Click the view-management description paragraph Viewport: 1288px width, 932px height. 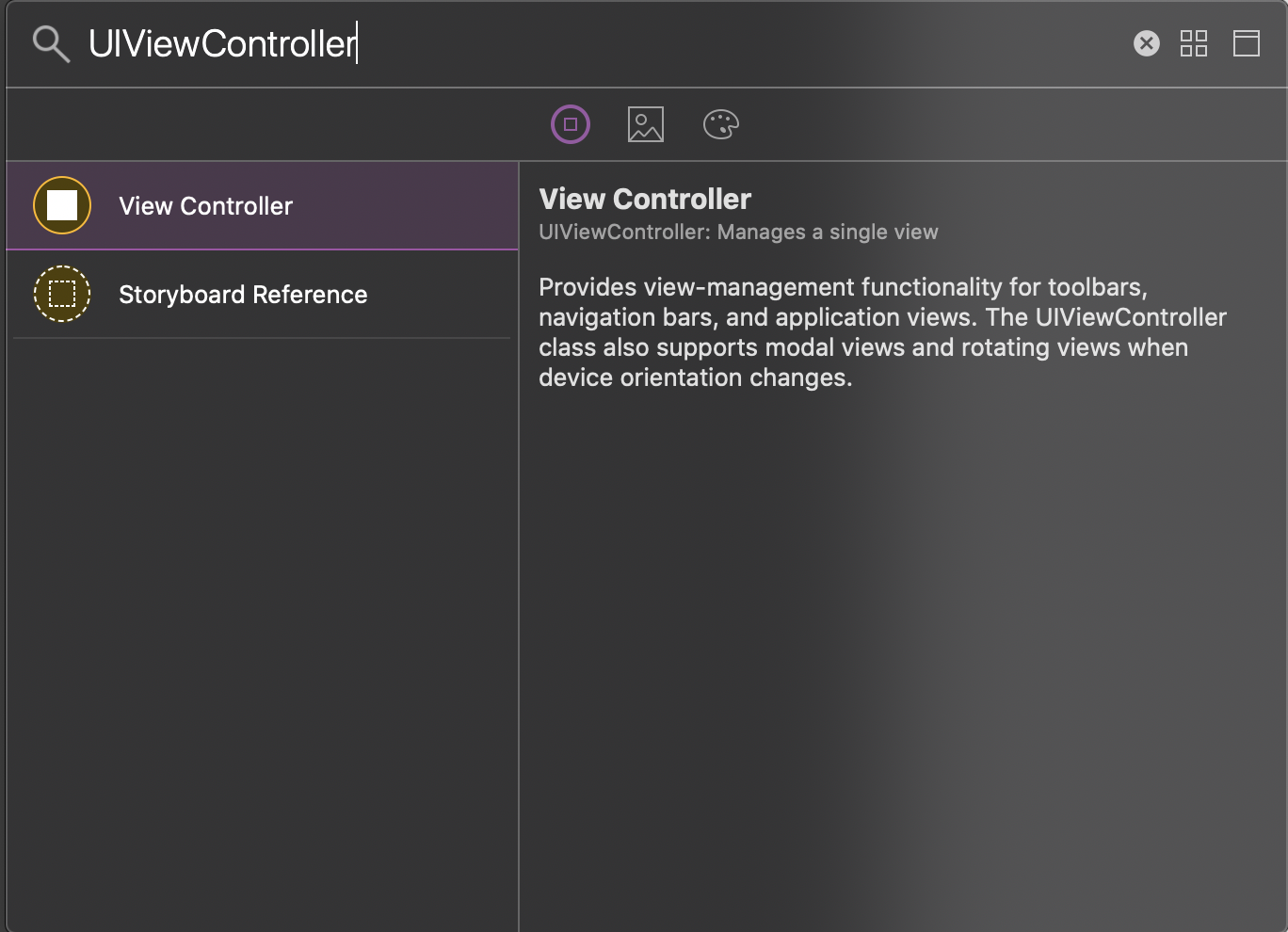click(882, 332)
